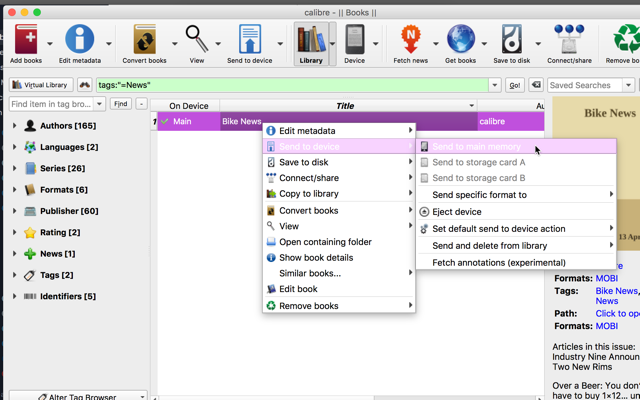Screen dimensions: 640x400
Task: Expand the Series [26] category
Action: [x=15, y=168]
